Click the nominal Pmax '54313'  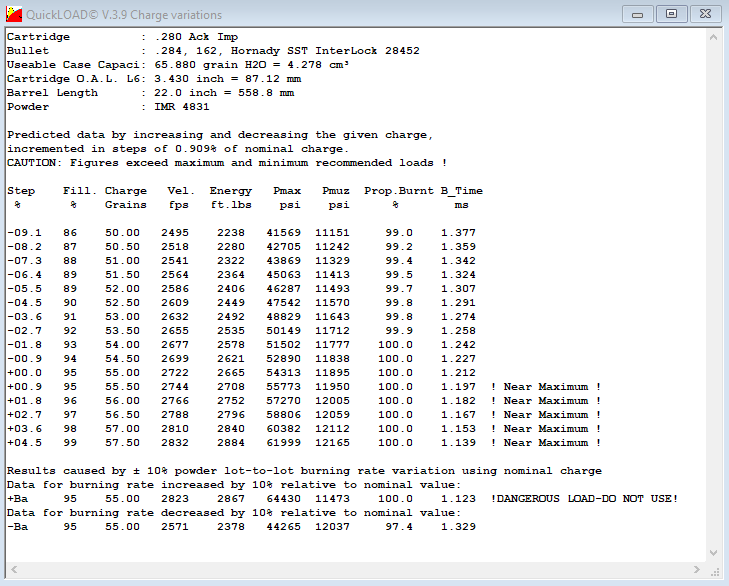click(284, 373)
